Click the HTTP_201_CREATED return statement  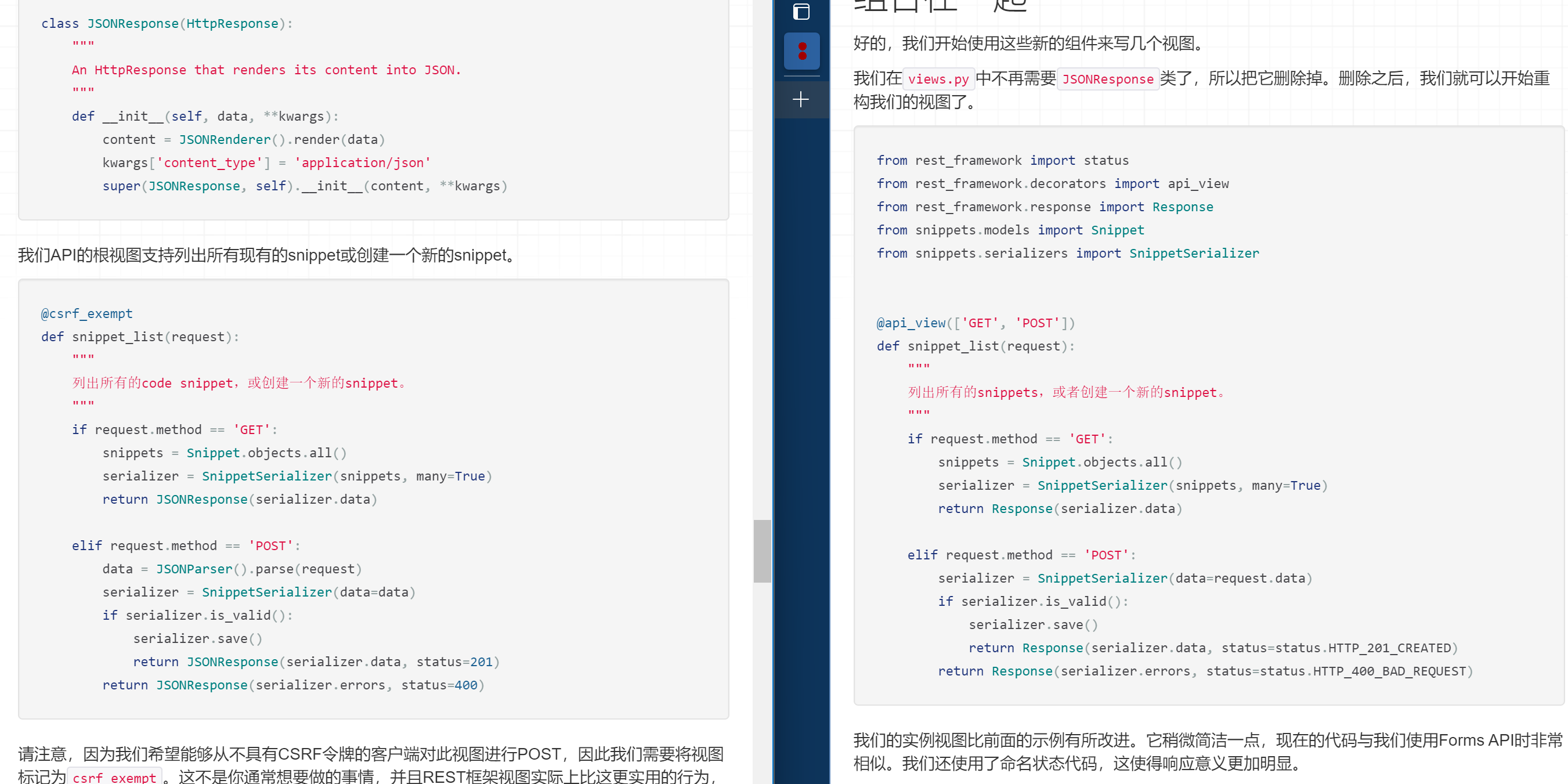(x=1212, y=648)
